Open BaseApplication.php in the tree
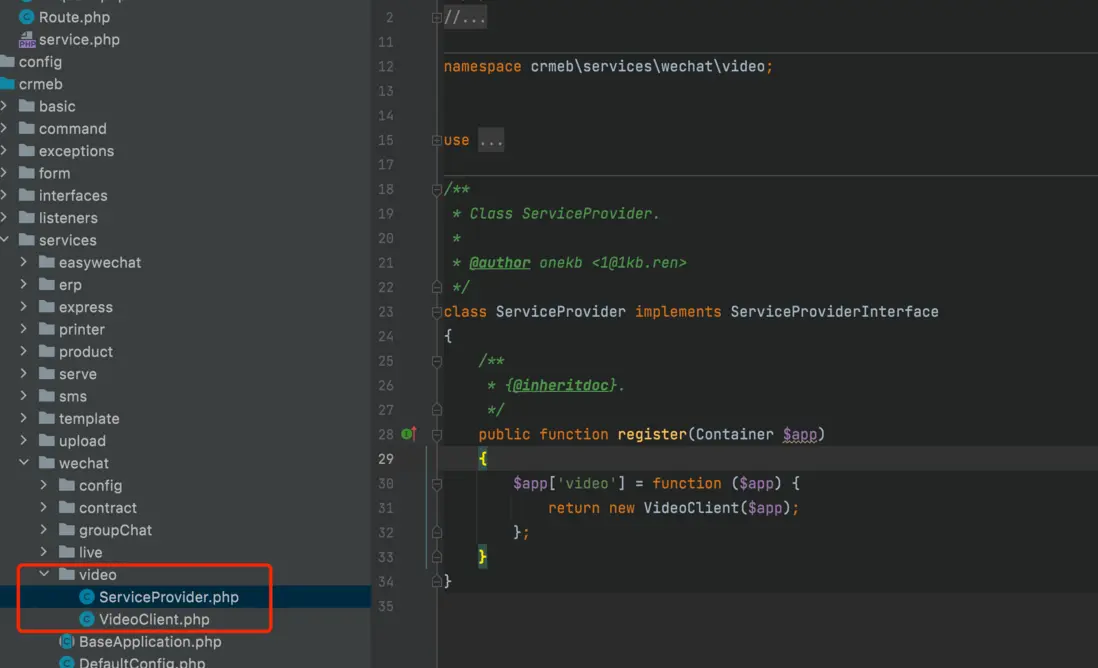Viewport: 1098px width, 668px height. (150, 641)
